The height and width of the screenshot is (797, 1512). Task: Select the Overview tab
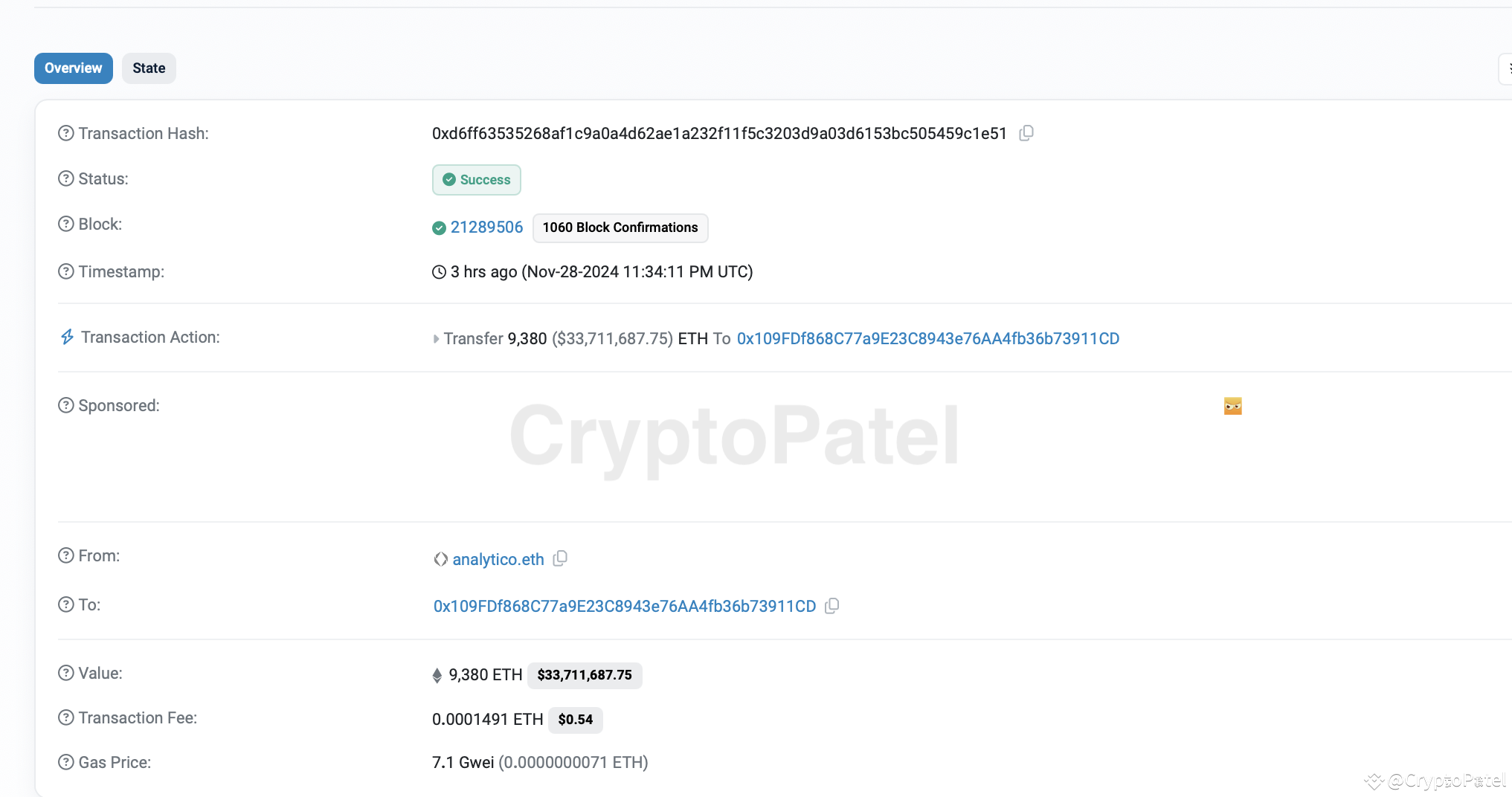click(x=73, y=68)
